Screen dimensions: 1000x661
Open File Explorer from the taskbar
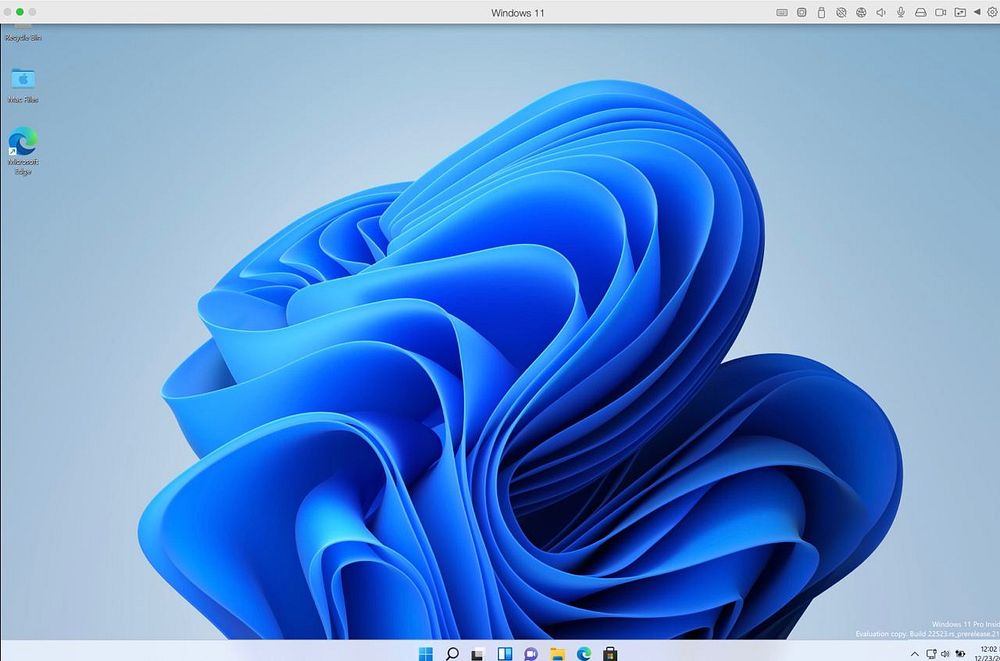pos(557,653)
